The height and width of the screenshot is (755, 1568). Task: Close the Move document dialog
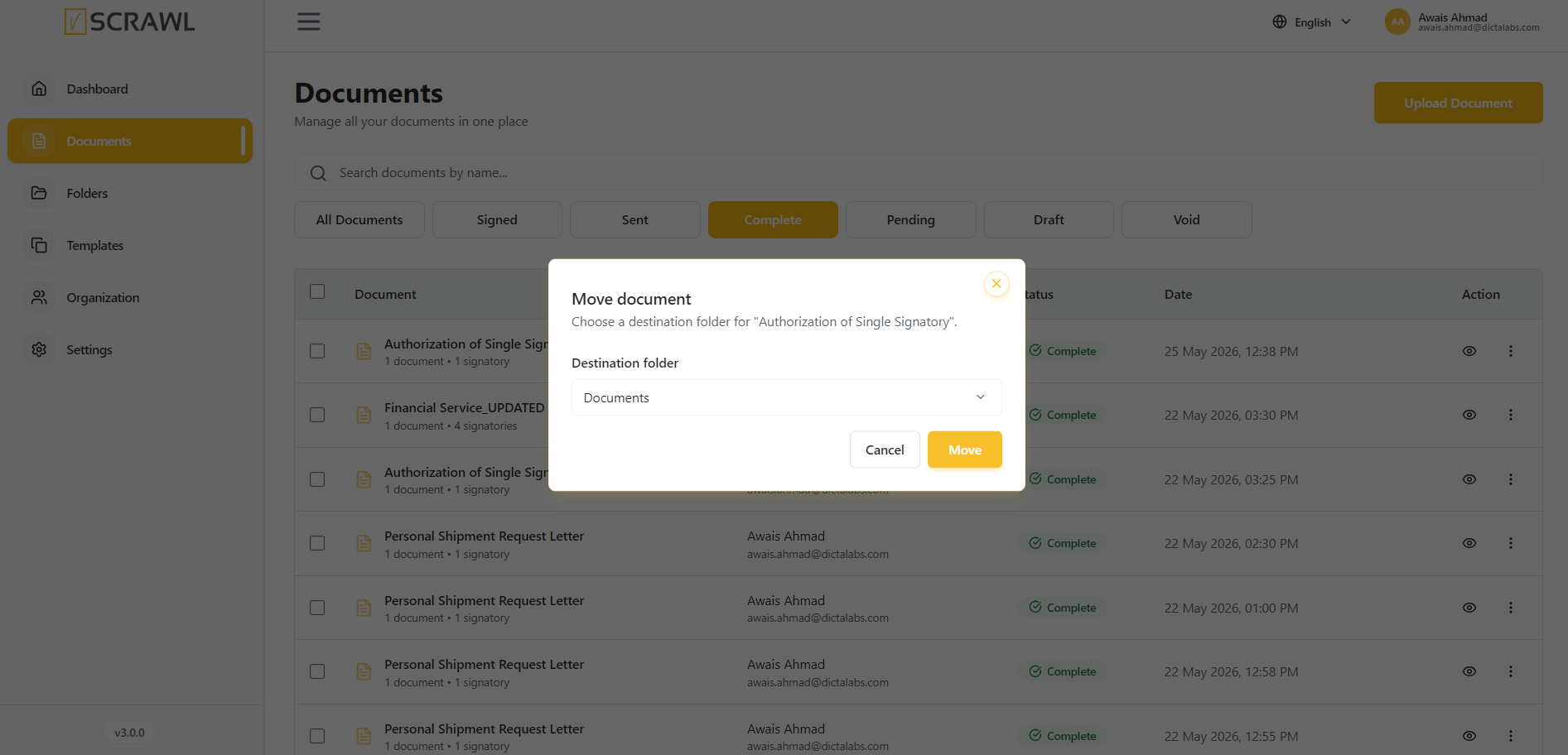click(x=996, y=284)
